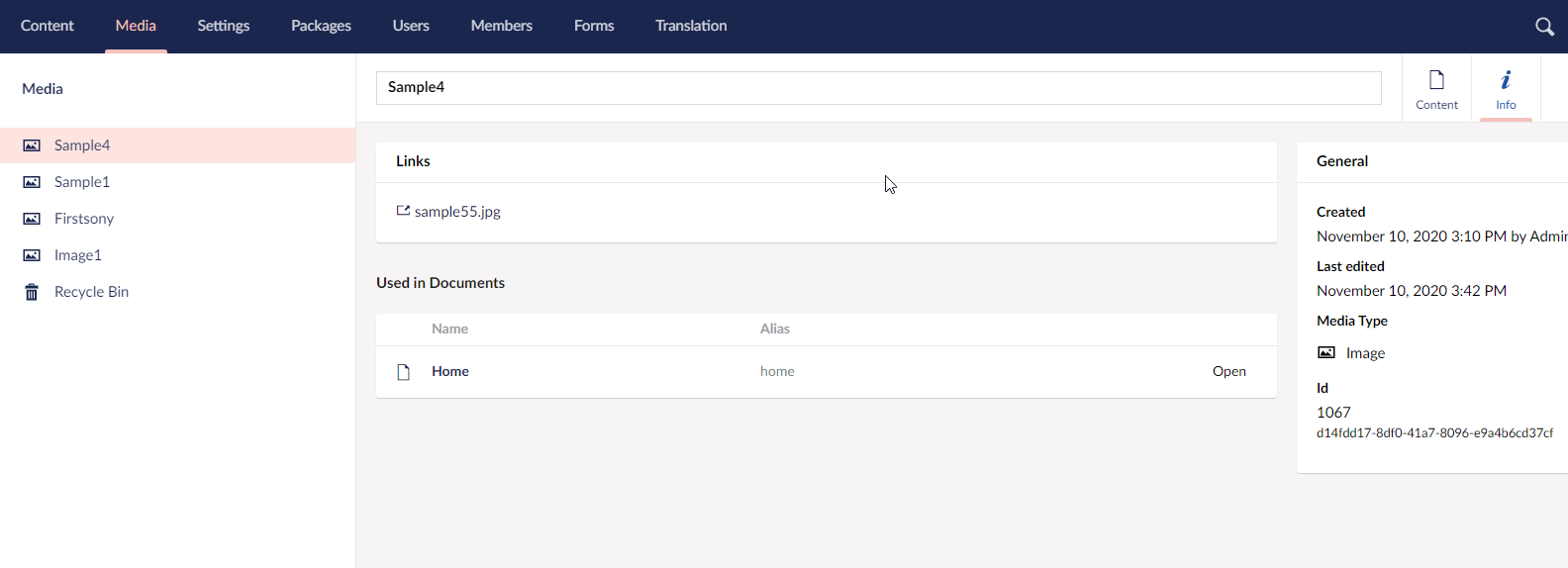Open the Settings section
The height and width of the screenshot is (568, 1568).
pyautogui.click(x=224, y=26)
